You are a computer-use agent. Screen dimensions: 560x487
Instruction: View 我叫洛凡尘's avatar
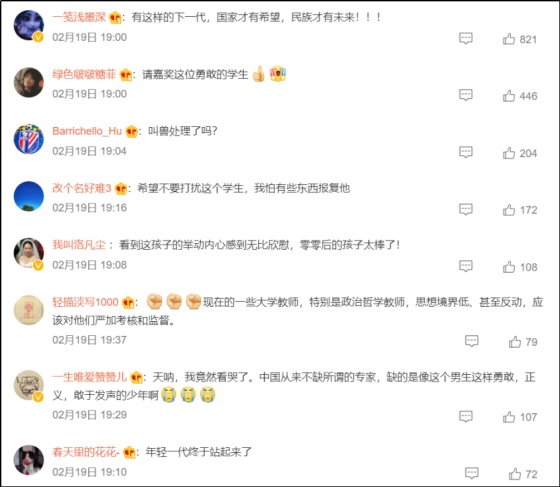pos(29,253)
